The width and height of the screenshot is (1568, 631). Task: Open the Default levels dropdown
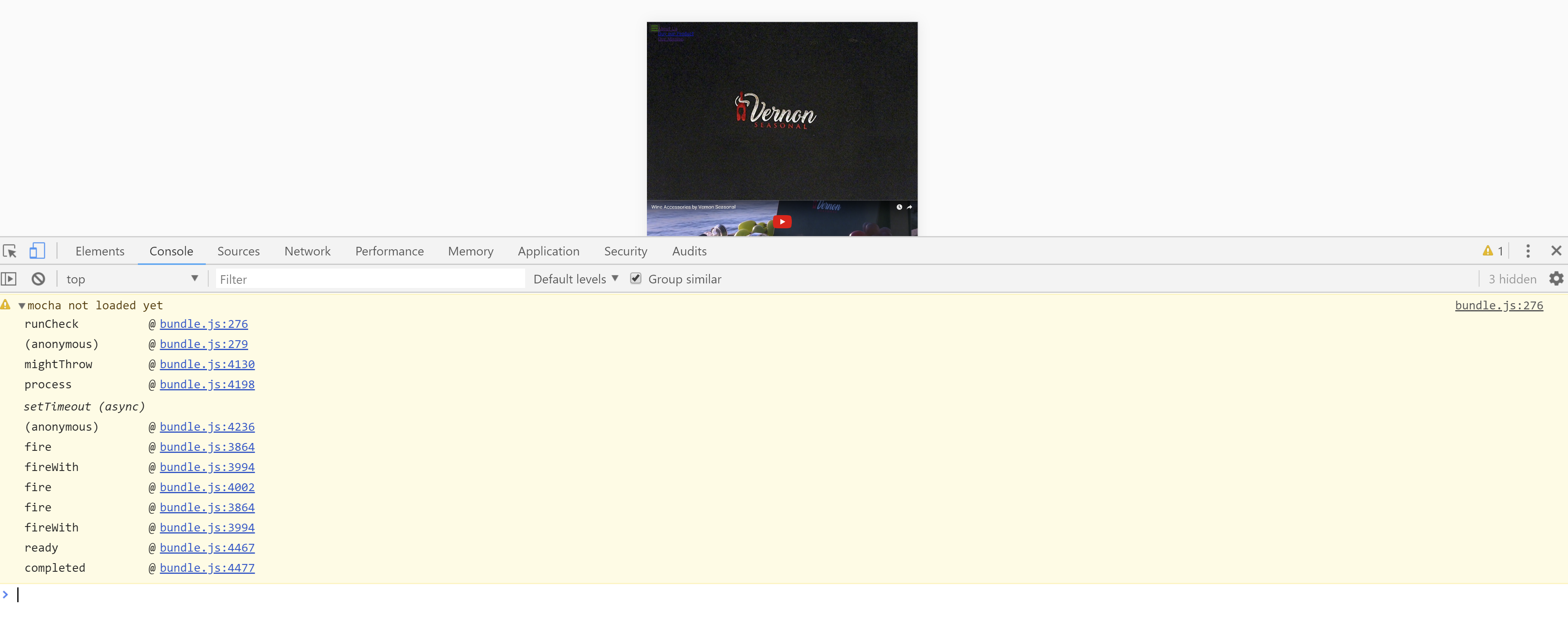pos(576,279)
